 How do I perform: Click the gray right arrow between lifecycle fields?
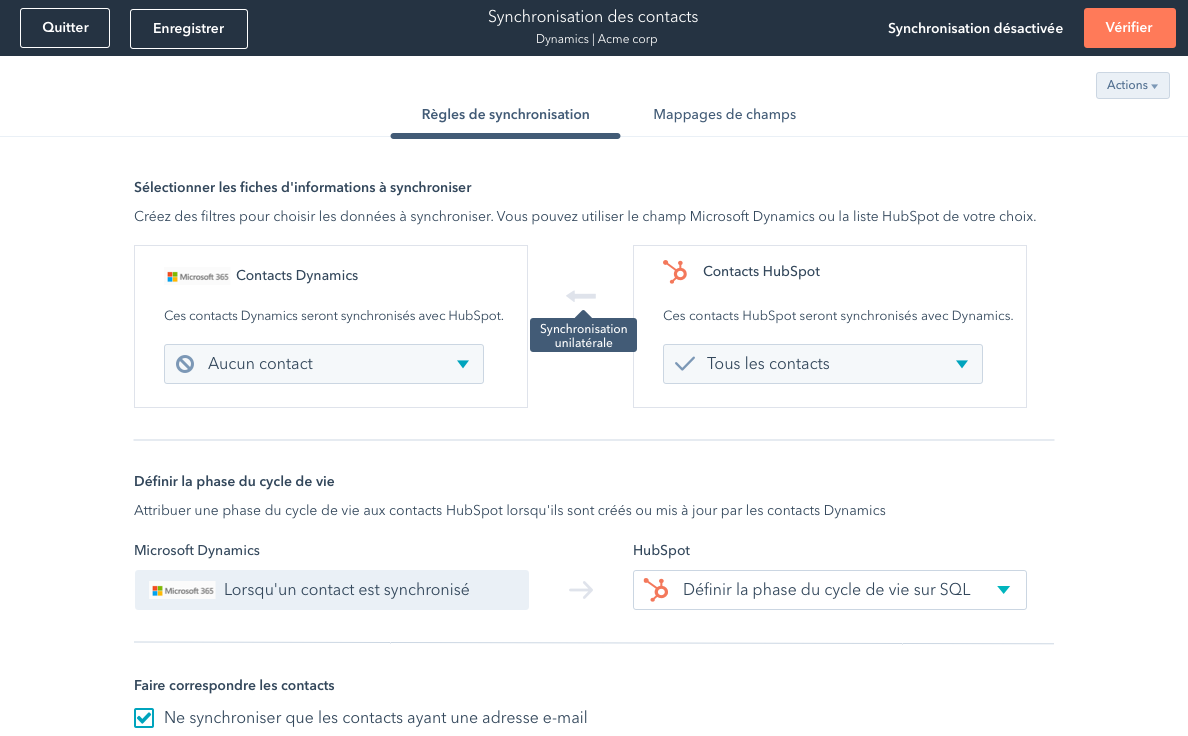(x=581, y=590)
